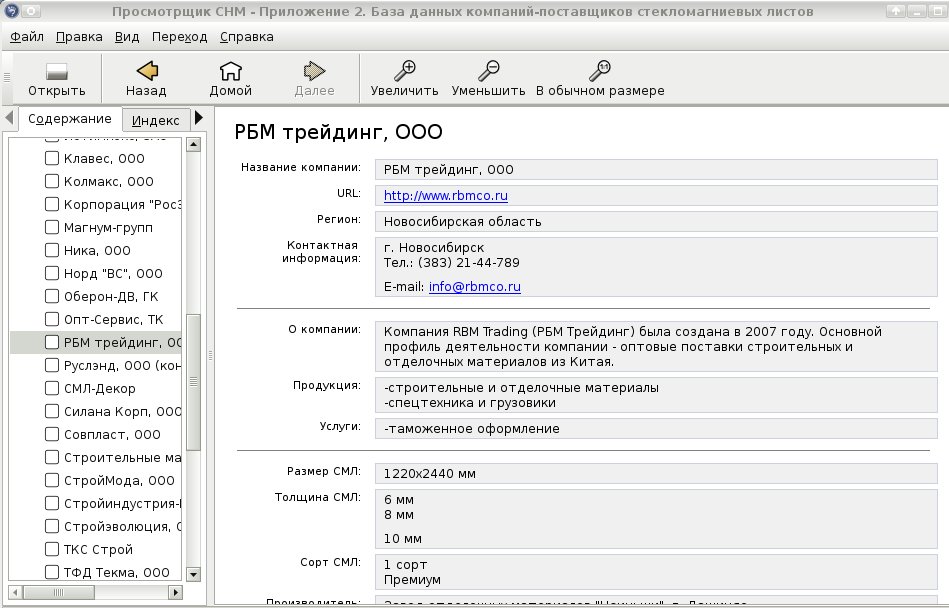This screenshot has height=608, width=949.
Task: Select ТКС Строй entry
Action: (98, 549)
